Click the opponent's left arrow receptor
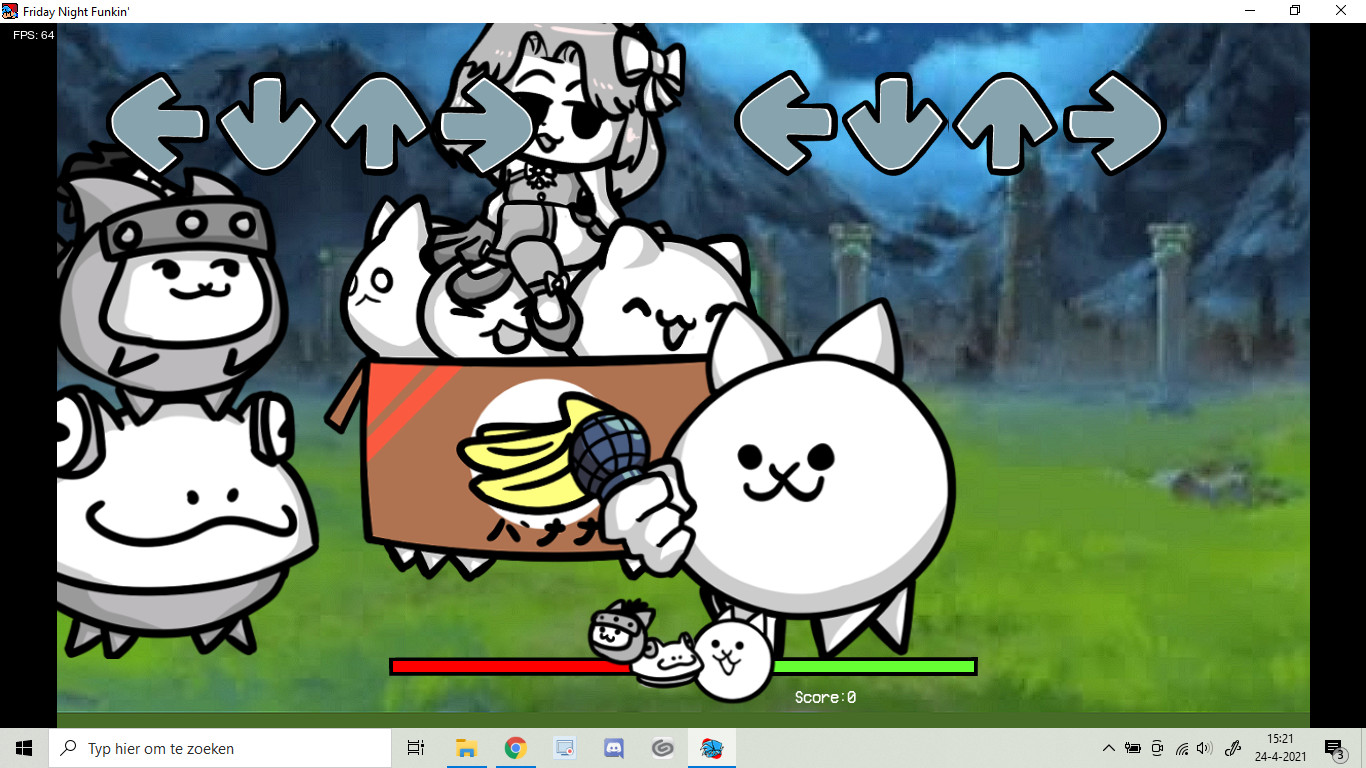1366x768 pixels. [x=158, y=124]
